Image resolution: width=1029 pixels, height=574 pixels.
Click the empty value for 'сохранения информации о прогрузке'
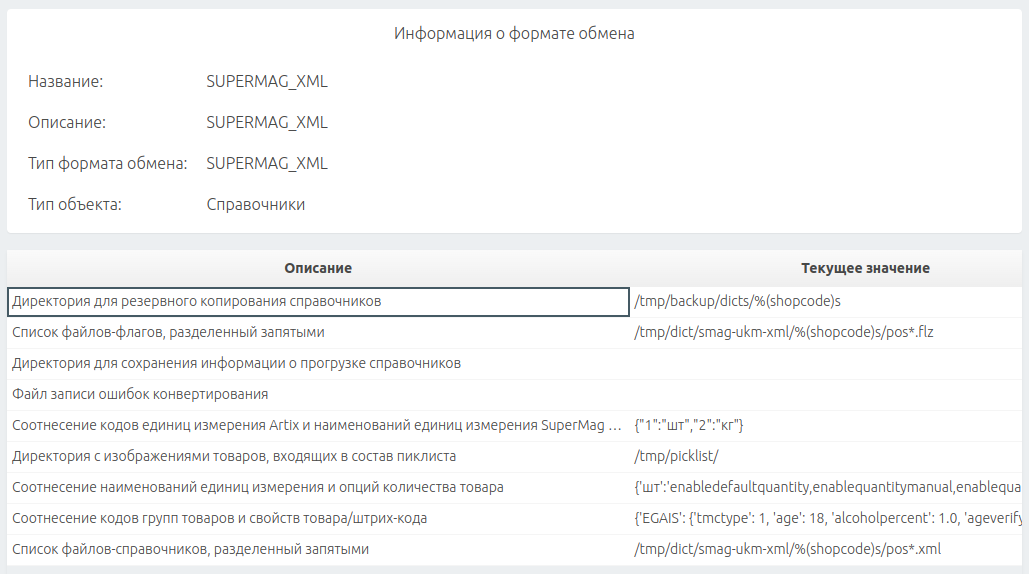click(827, 363)
